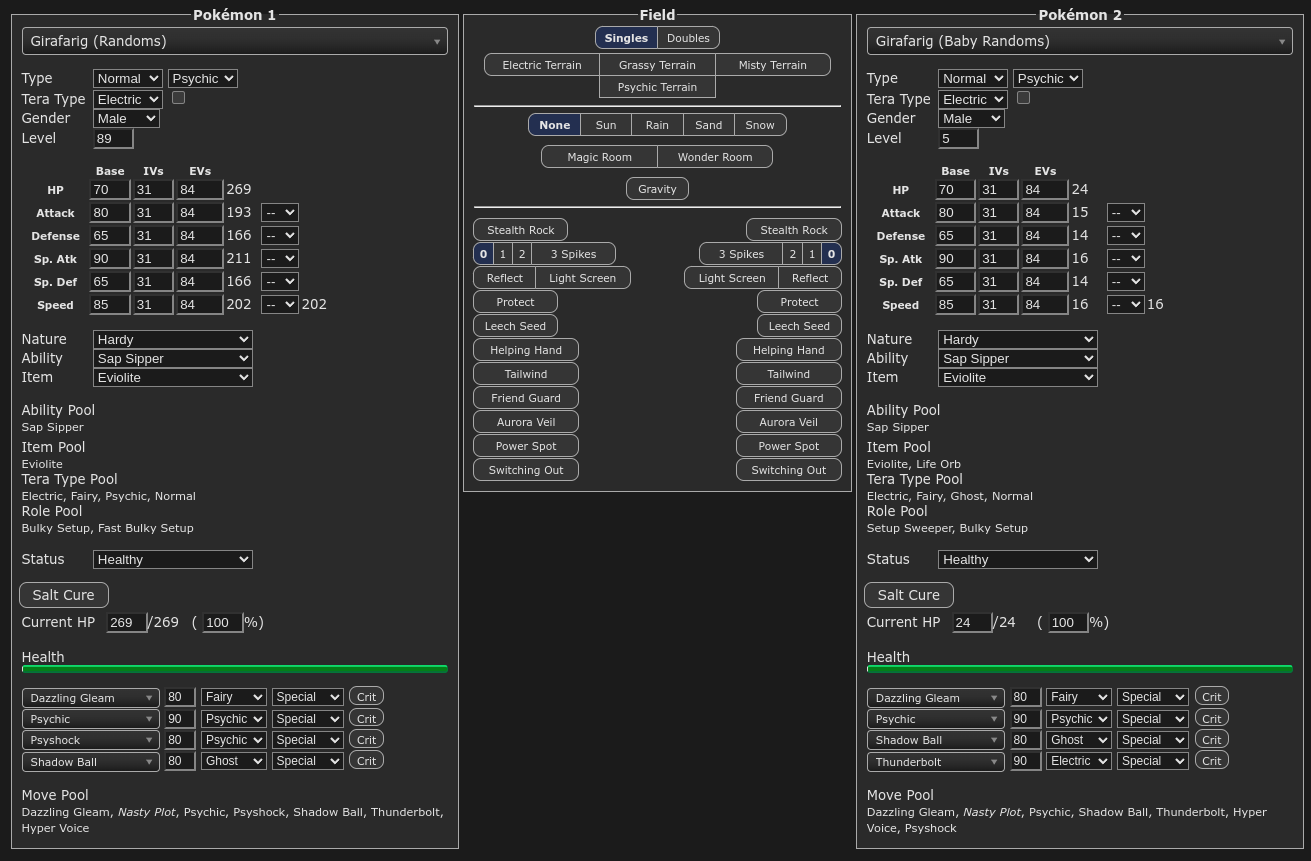Toggle Wonder Room

[x=715, y=157]
